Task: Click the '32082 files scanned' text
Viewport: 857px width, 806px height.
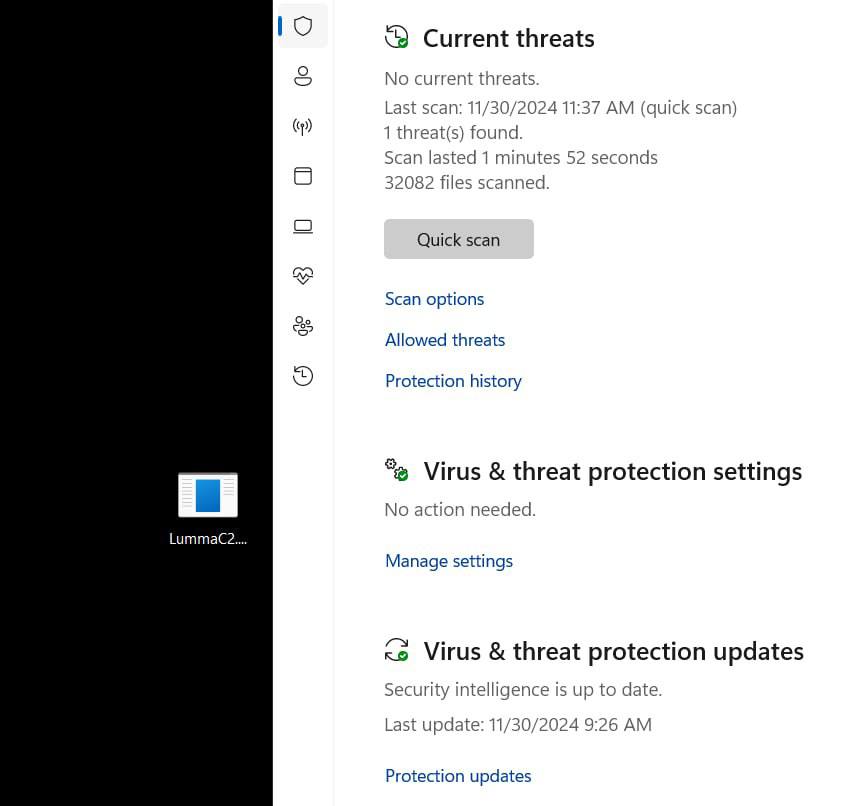Action: [x=467, y=183]
